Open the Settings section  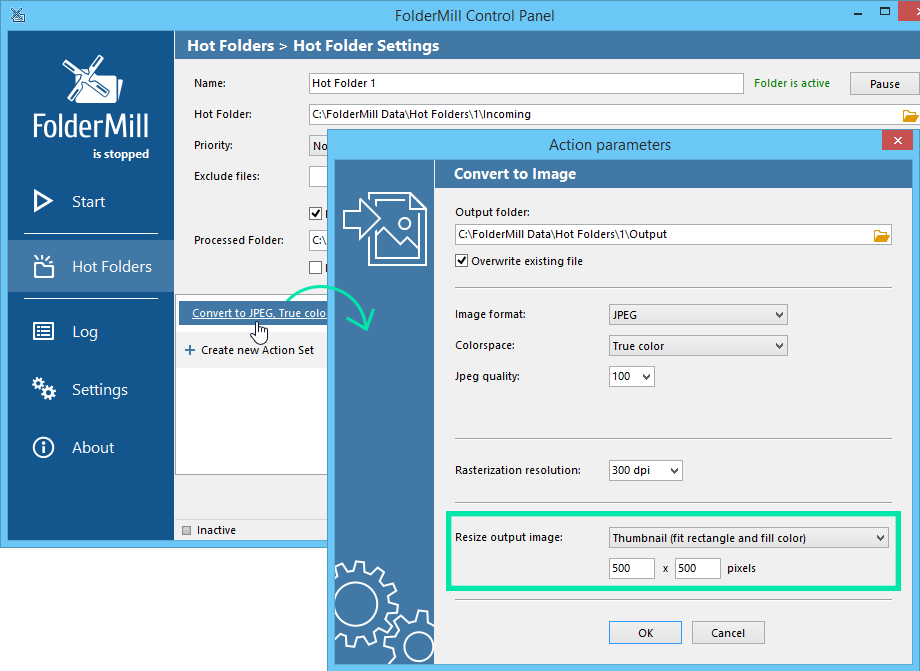(x=100, y=389)
